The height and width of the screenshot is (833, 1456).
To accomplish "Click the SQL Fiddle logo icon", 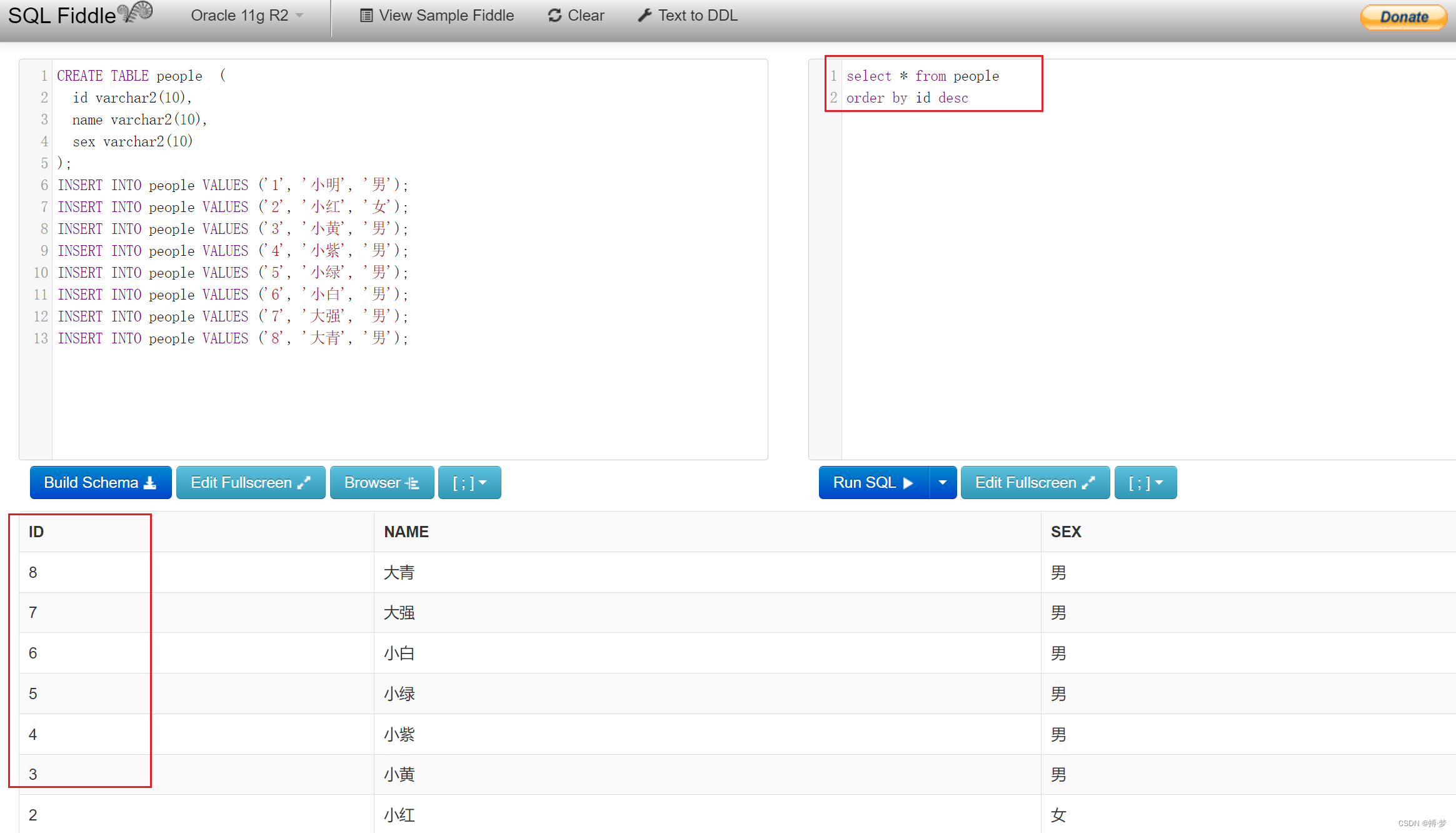I will coord(136,13).
